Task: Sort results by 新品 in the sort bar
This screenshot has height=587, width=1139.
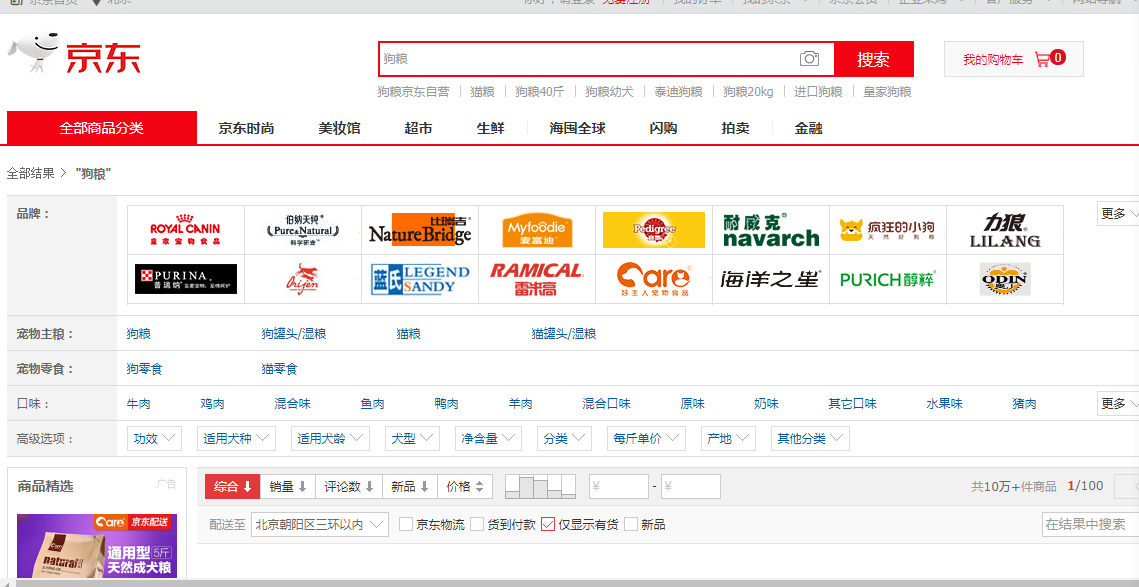Action: click(x=410, y=487)
